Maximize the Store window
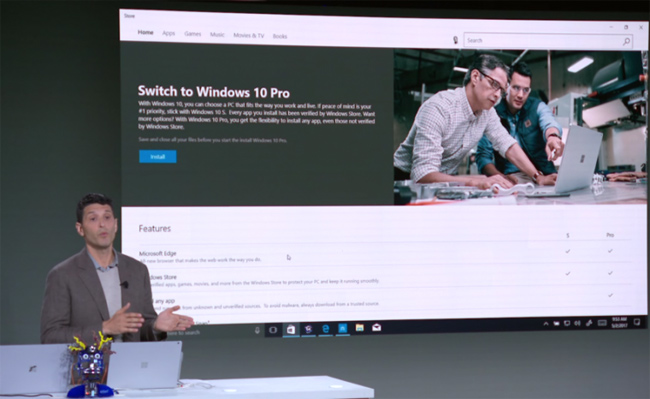The image size is (650, 399). pos(626,27)
